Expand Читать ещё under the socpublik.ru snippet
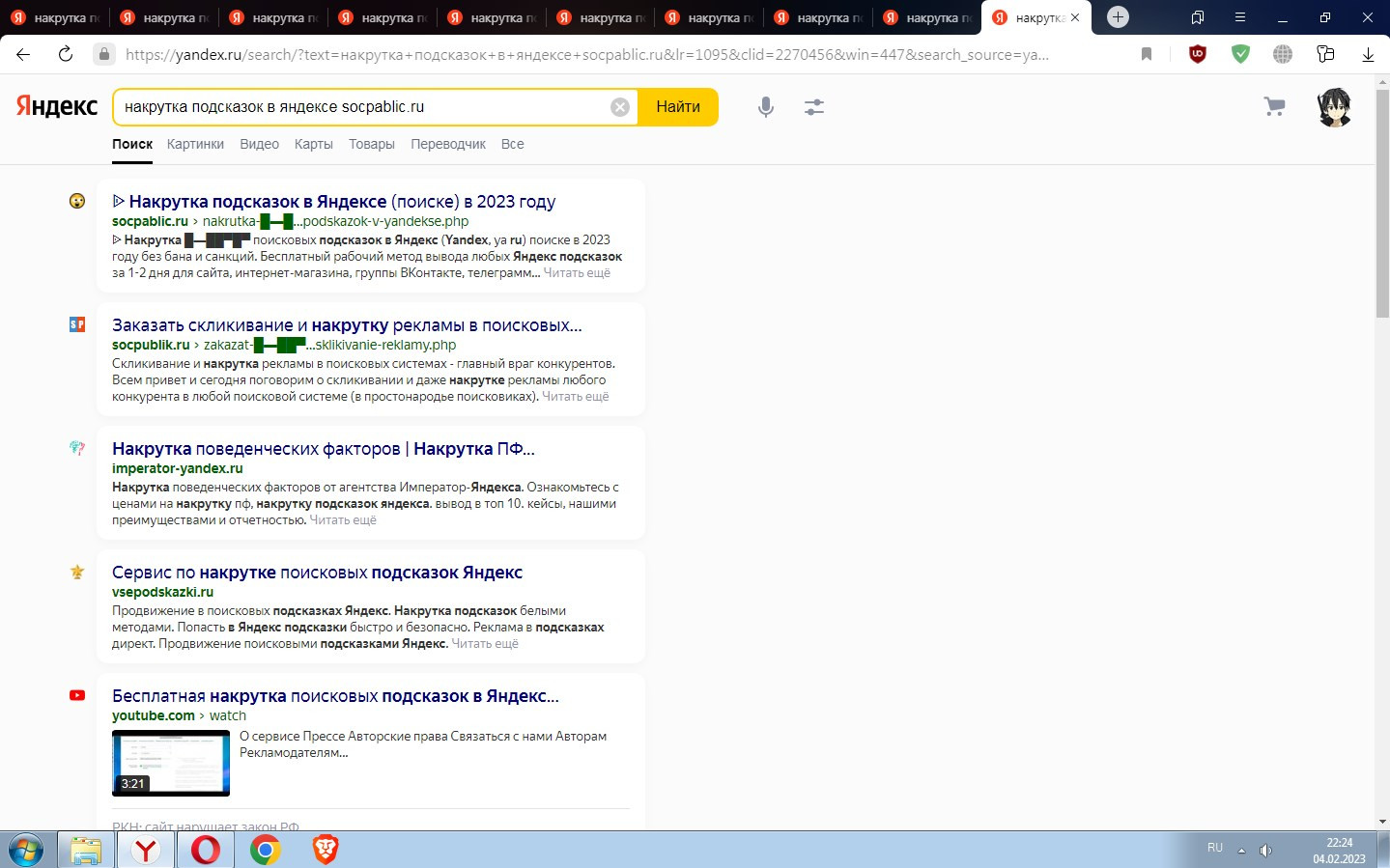 point(576,397)
